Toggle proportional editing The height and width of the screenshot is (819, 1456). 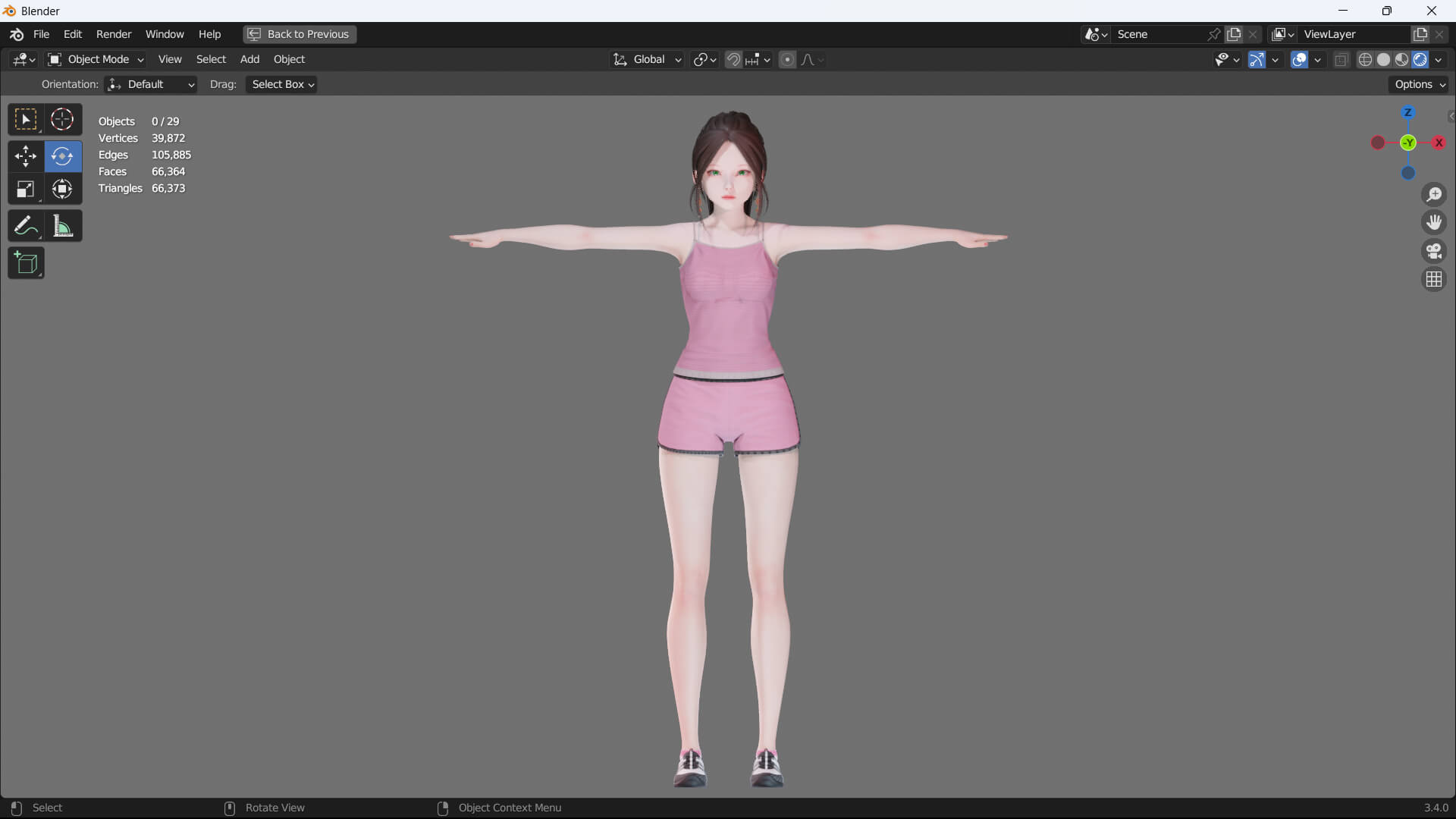(x=787, y=59)
